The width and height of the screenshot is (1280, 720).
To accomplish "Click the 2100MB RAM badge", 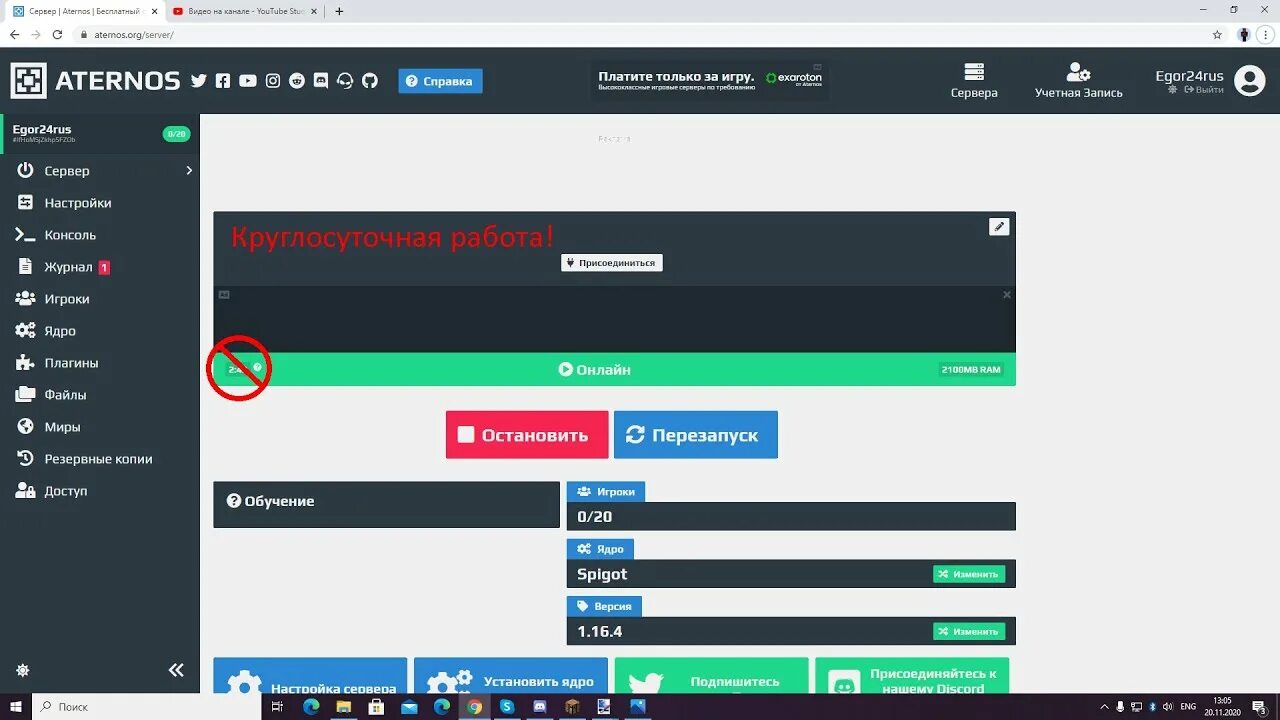I will click(x=970, y=369).
